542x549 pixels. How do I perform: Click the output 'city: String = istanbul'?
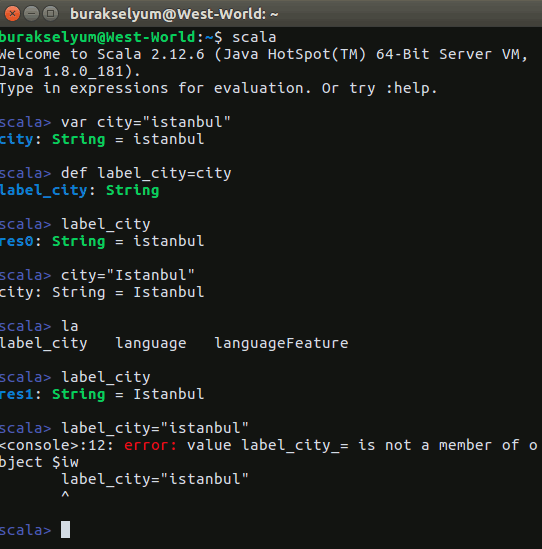[x=102, y=139]
